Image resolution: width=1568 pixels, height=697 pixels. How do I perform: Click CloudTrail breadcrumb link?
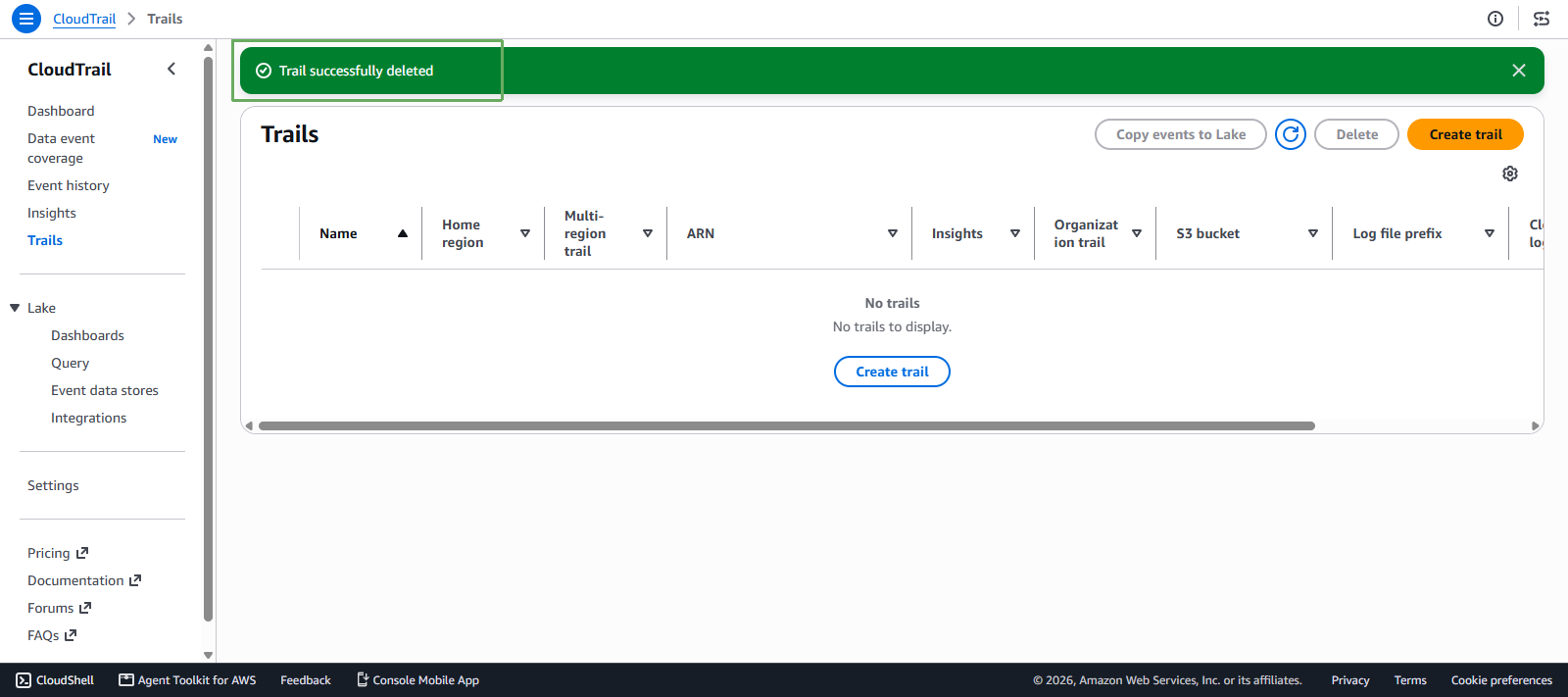(84, 19)
